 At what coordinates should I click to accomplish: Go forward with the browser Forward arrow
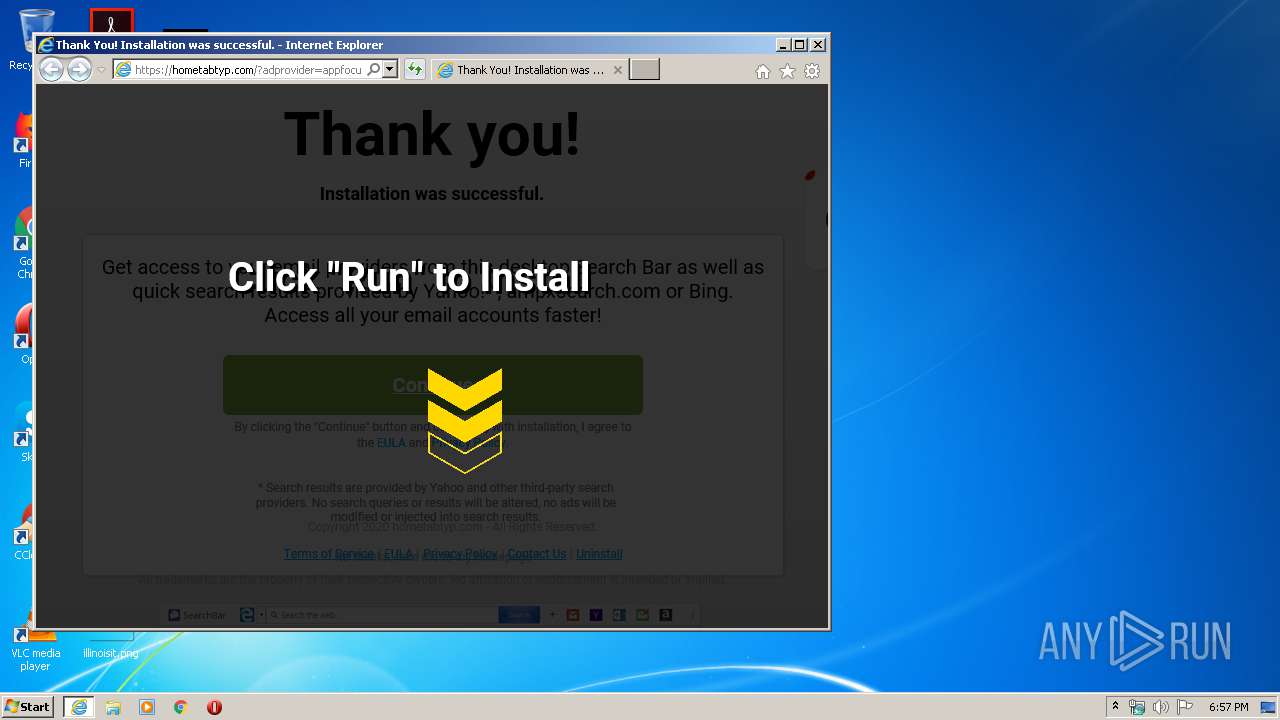click(x=79, y=69)
